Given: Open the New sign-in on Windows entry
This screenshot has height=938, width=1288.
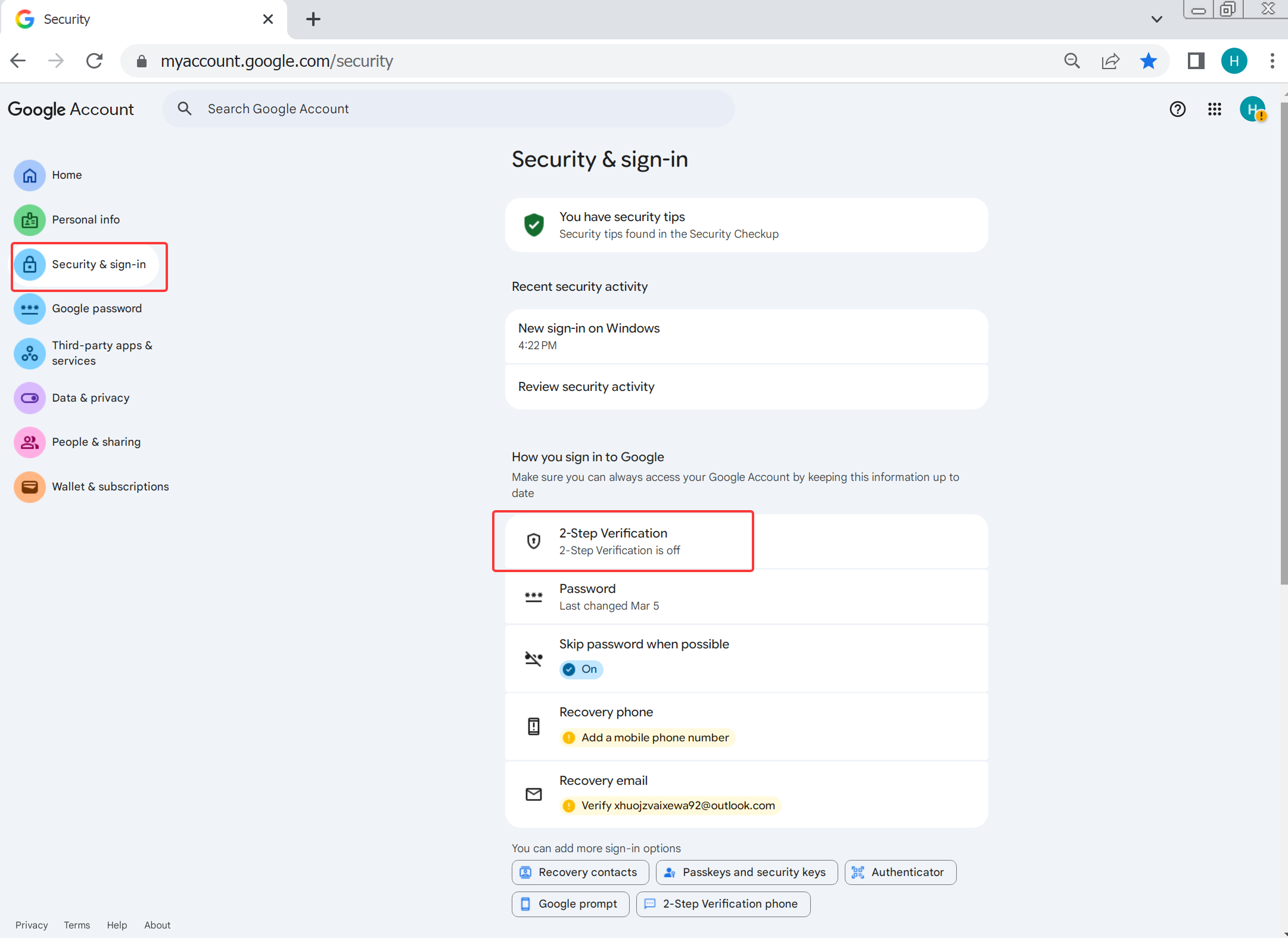Looking at the screenshot, I should [746, 336].
